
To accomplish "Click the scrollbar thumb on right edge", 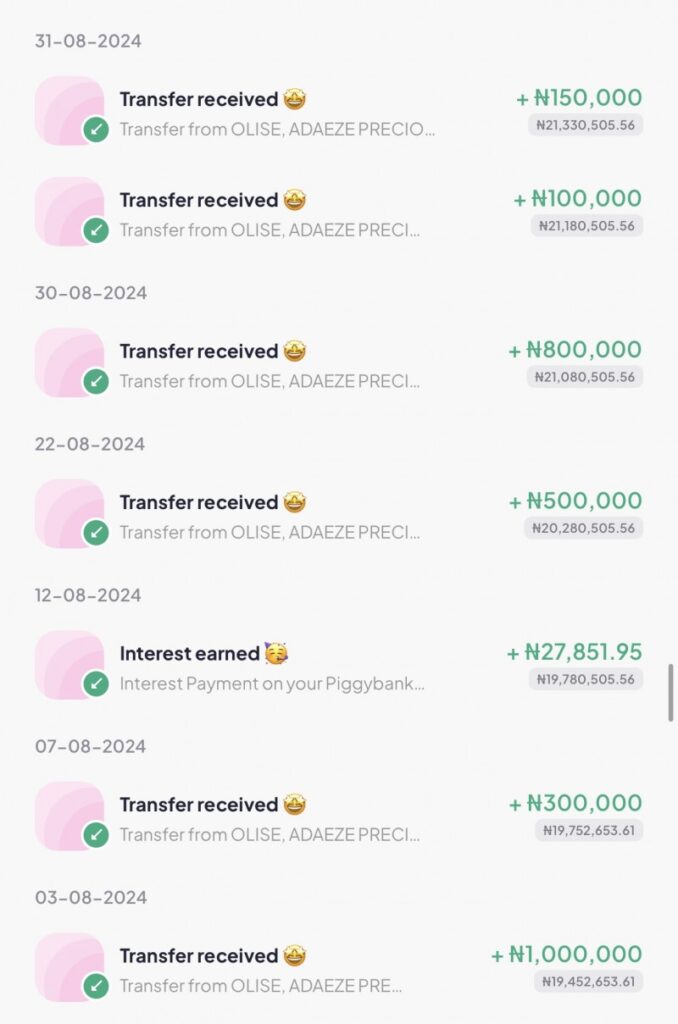I will click(671, 692).
